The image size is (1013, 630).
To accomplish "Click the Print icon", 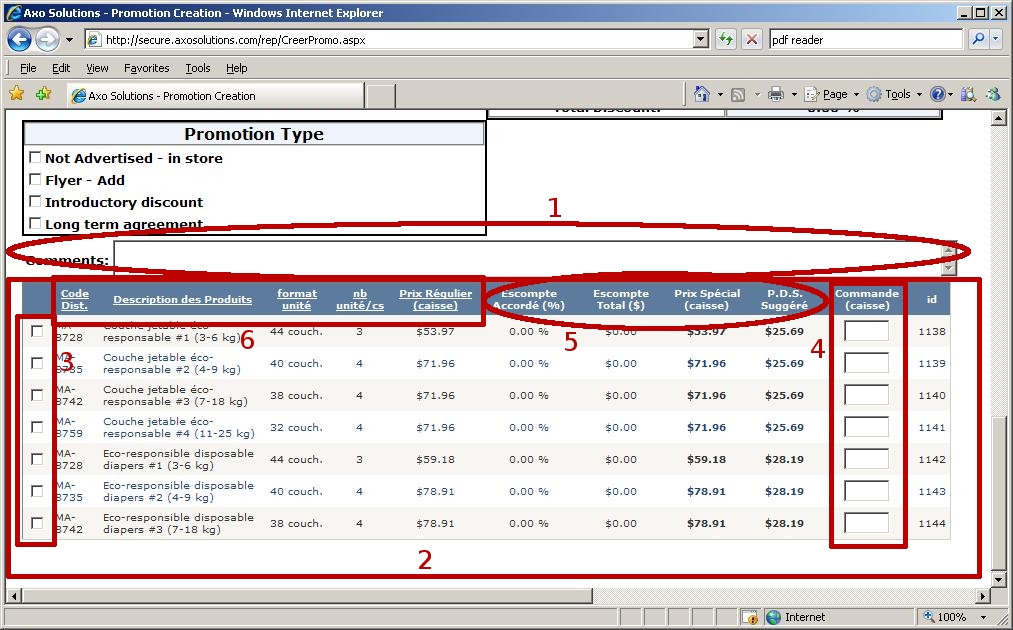I will [x=775, y=94].
